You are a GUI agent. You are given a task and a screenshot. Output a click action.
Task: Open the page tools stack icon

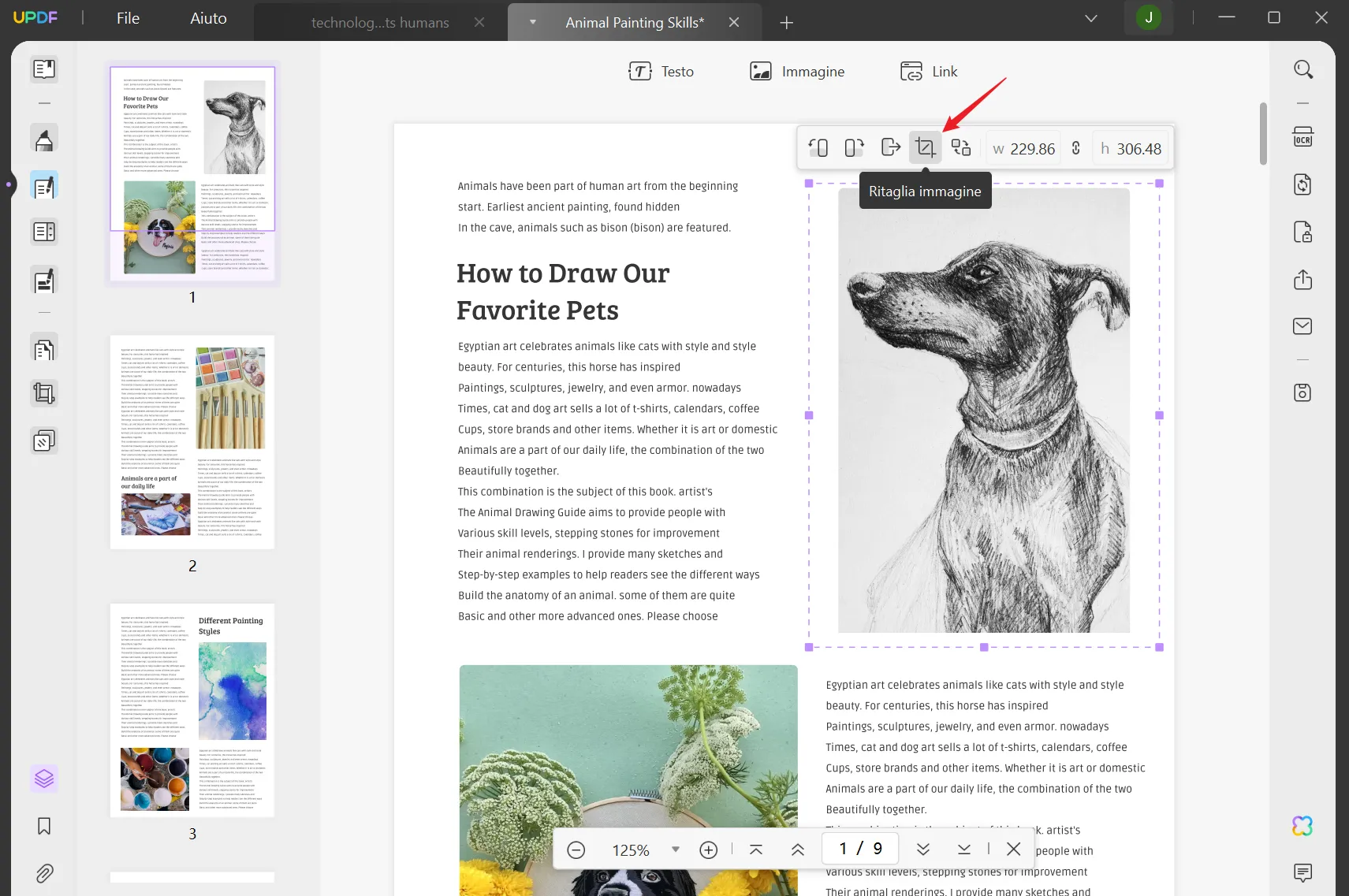tap(44, 441)
